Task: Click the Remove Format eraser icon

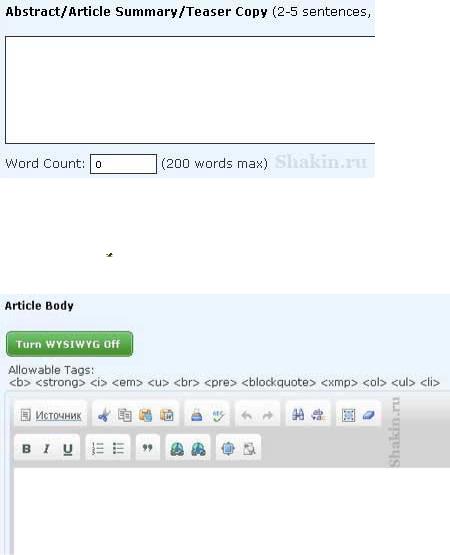Action: pyautogui.click(x=369, y=415)
